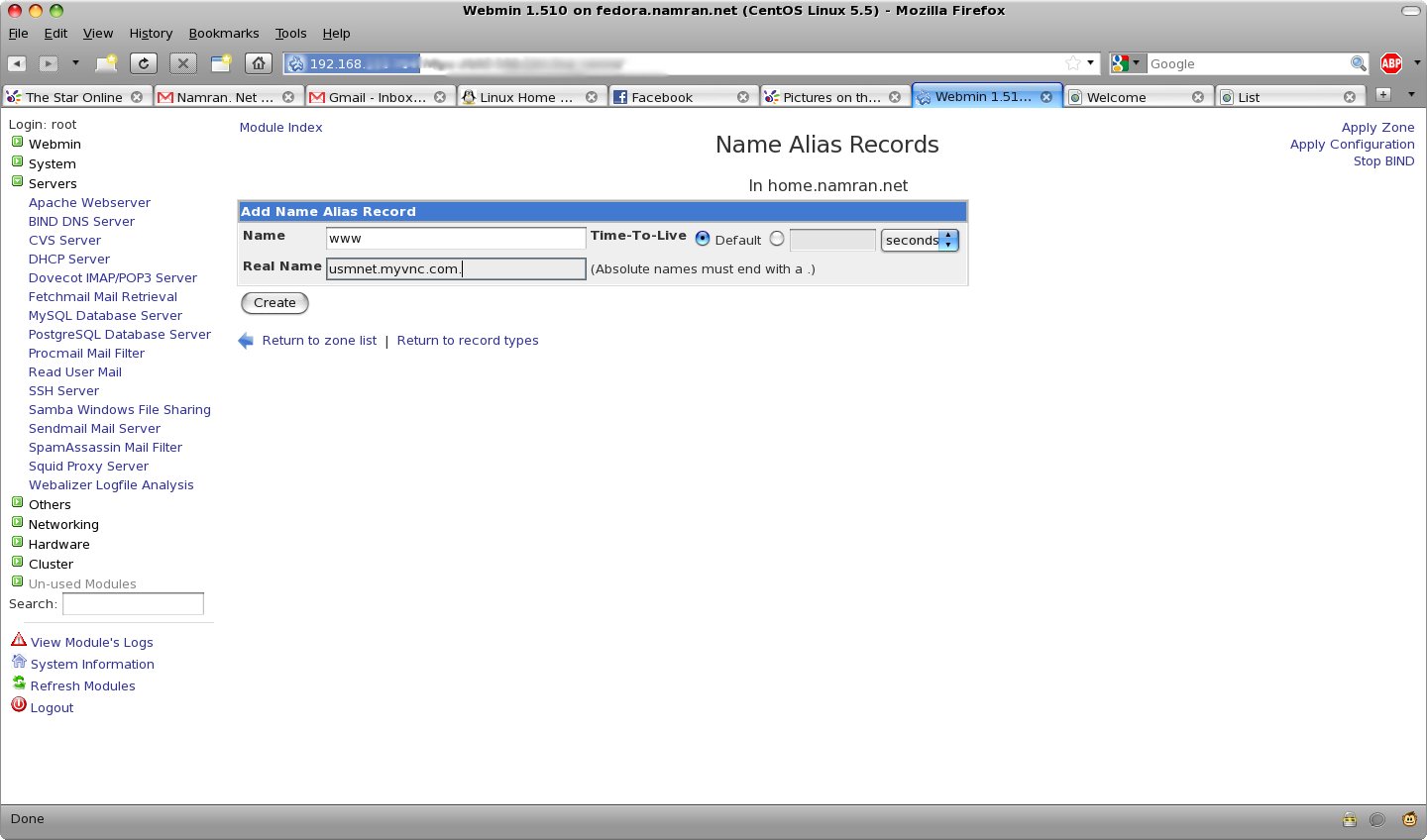The image size is (1427, 840).
Task: Select the Default Time-To-Live radio button
Action: (x=703, y=239)
